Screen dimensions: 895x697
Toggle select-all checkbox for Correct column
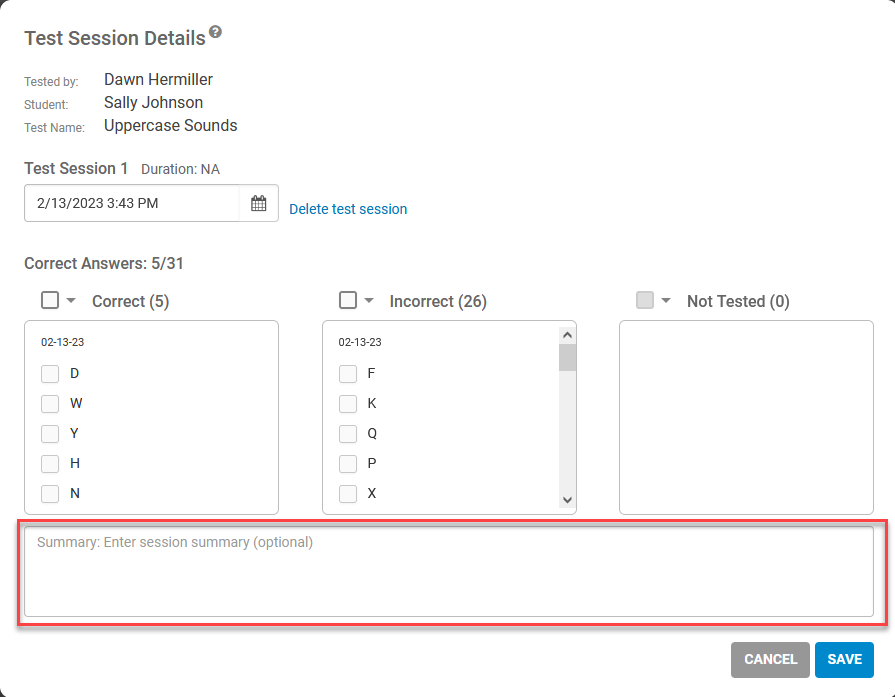[50, 300]
